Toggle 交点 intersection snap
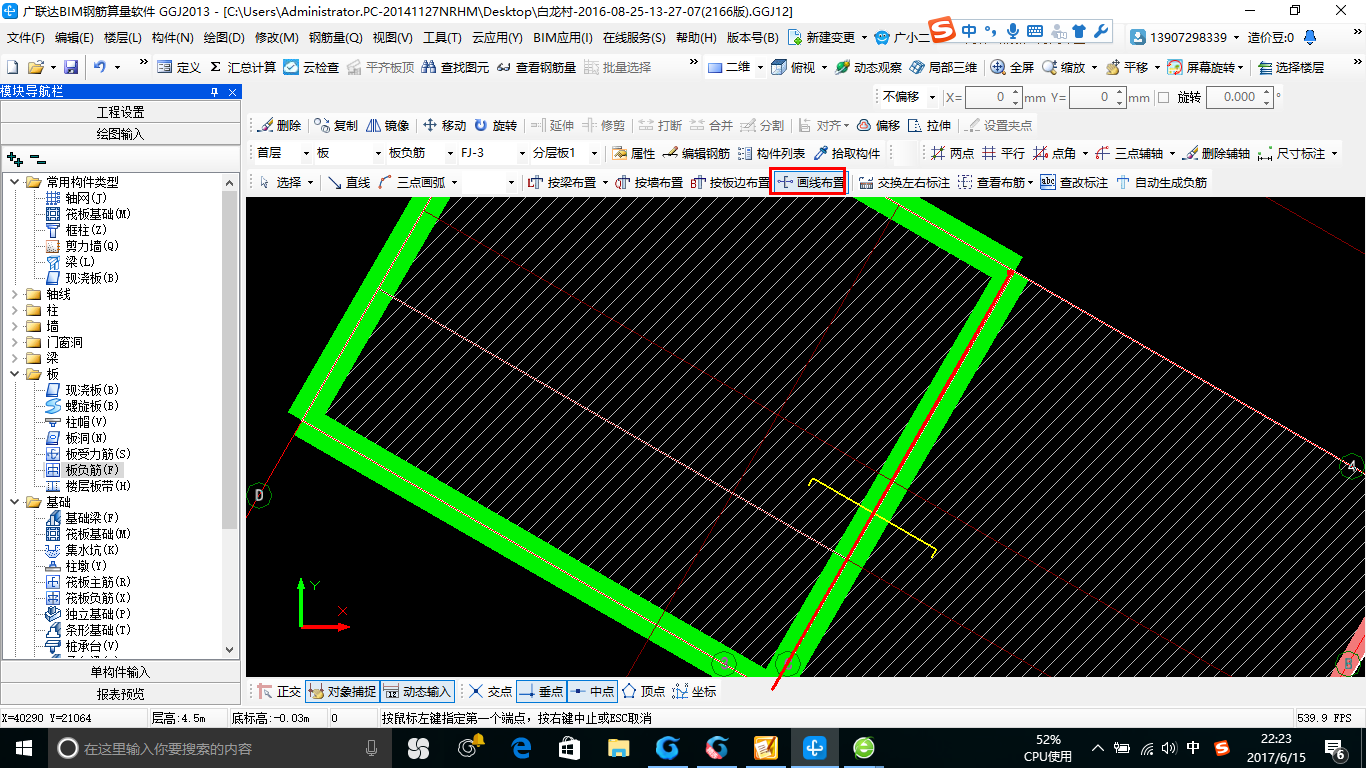 pyautogui.click(x=490, y=691)
